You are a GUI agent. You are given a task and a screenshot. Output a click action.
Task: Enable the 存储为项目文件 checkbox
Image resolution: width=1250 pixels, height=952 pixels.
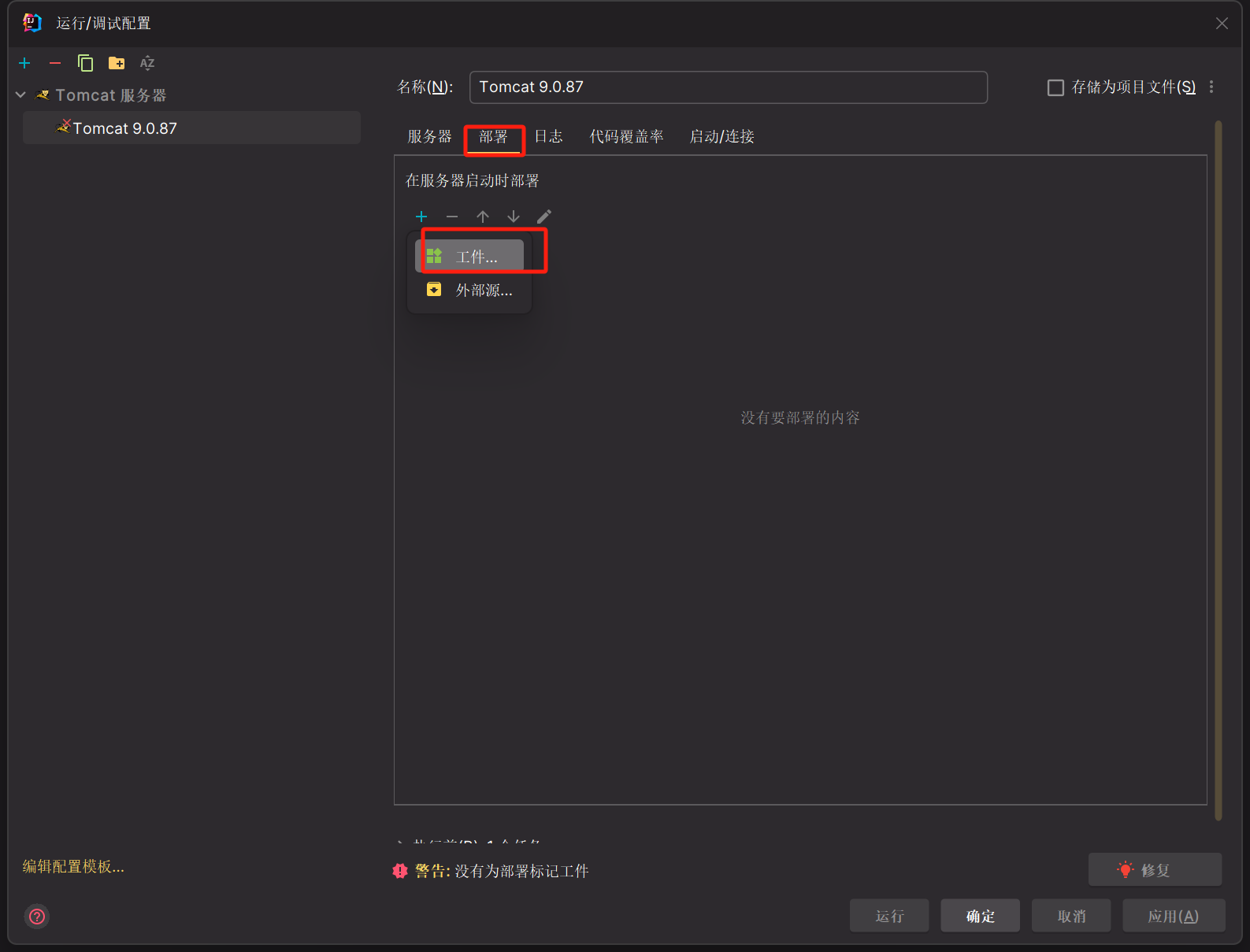[1055, 87]
